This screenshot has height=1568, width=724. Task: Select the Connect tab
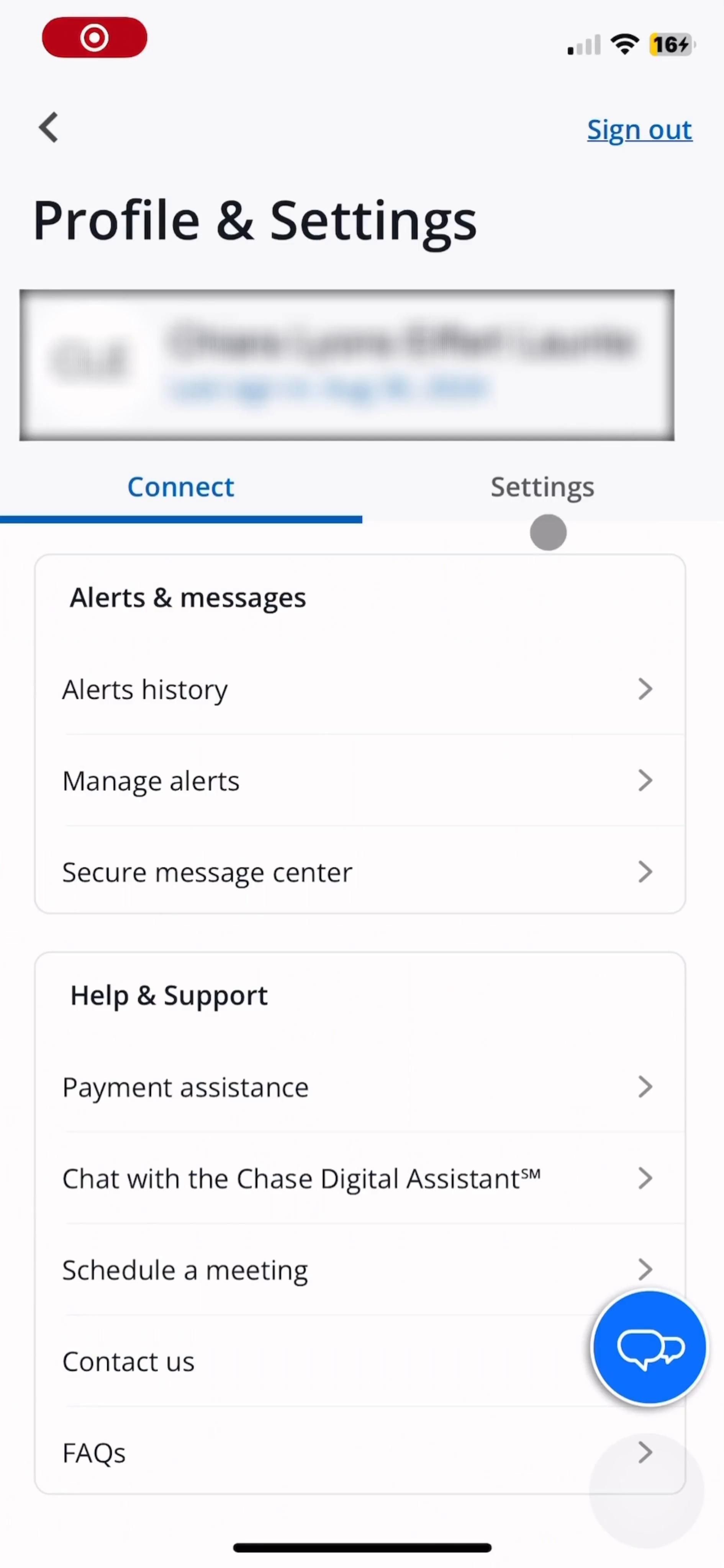[181, 487]
